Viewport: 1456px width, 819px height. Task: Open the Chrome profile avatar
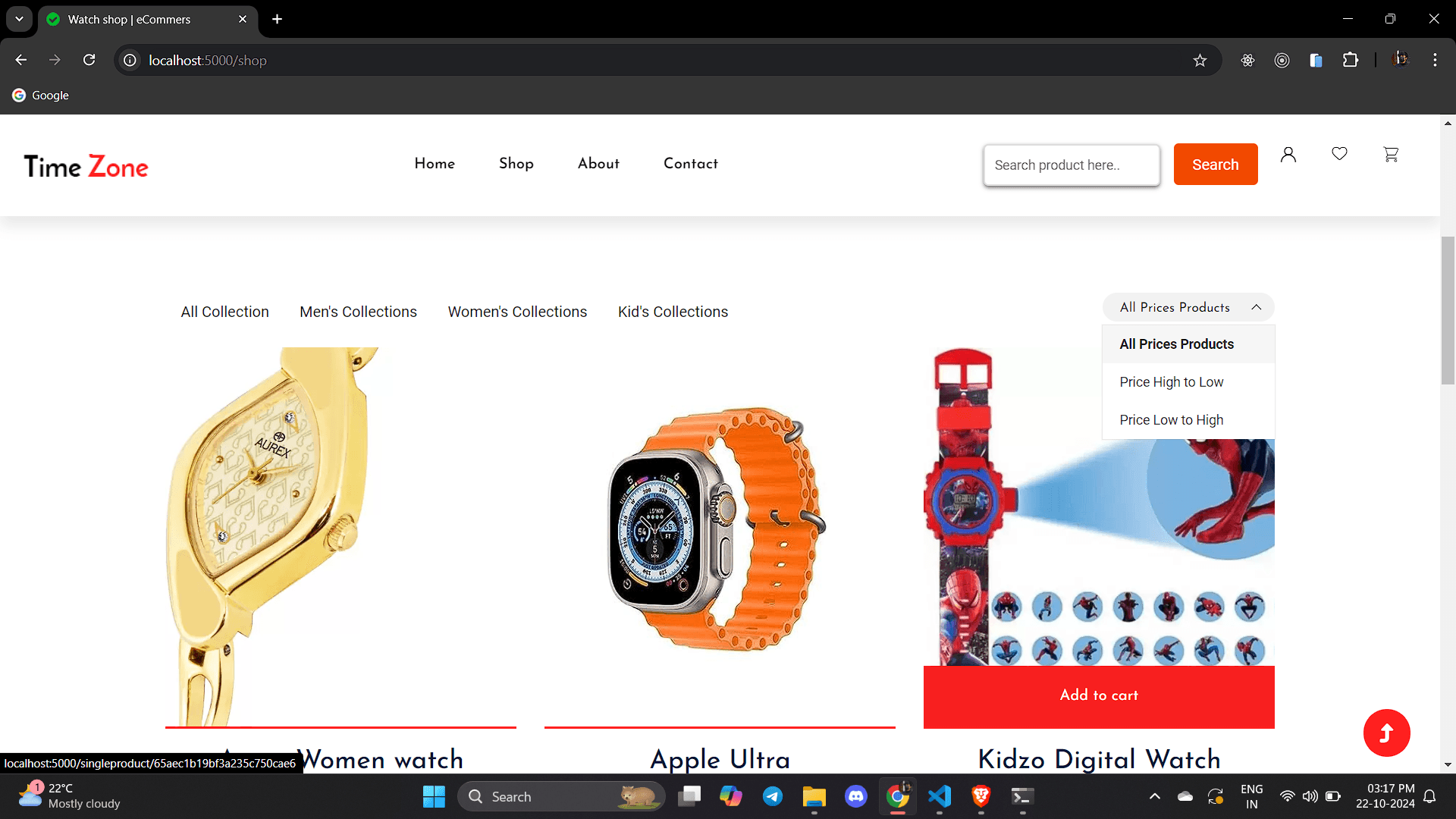(1401, 60)
